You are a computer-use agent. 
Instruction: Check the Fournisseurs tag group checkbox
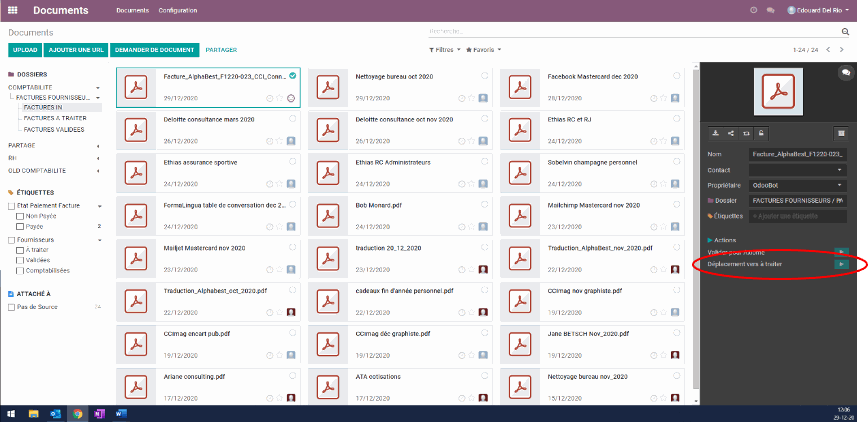pyautogui.click(x=12, y=240)
